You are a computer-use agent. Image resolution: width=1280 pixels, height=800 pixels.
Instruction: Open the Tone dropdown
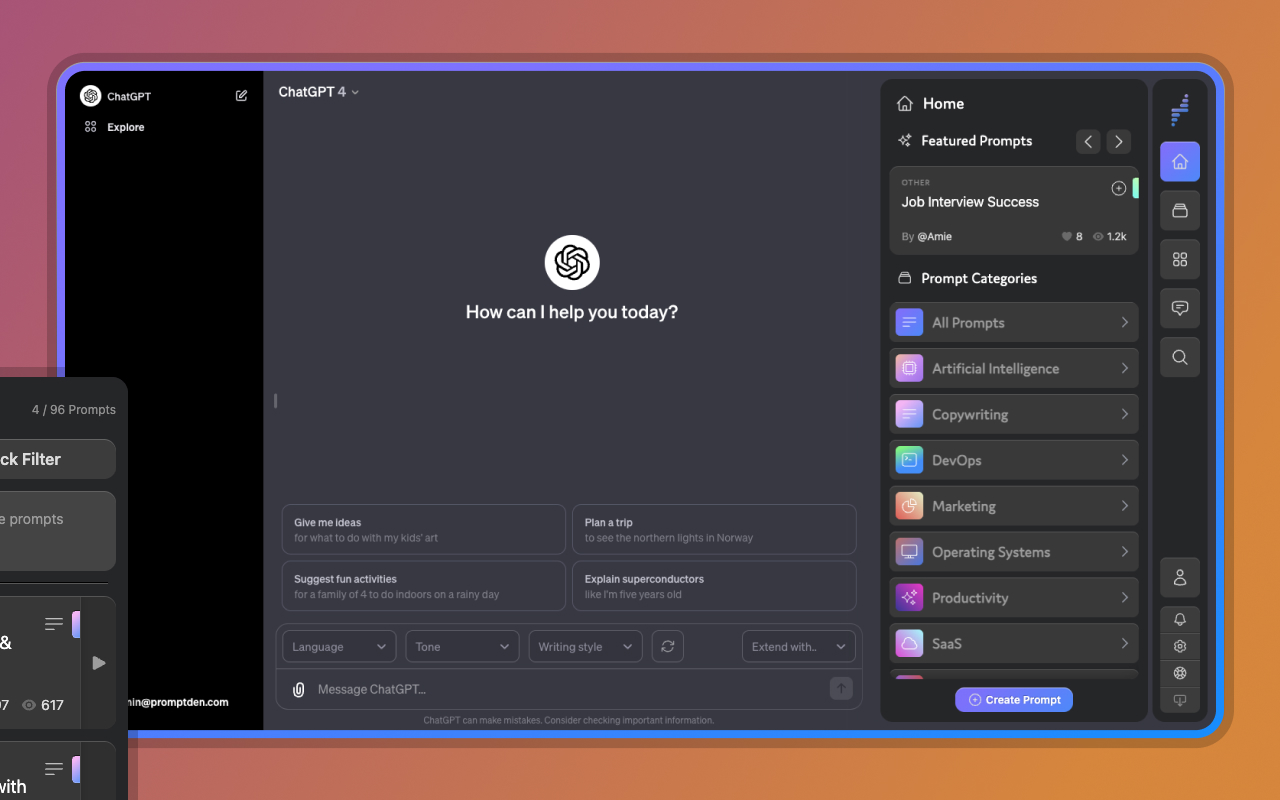[462, 646]
